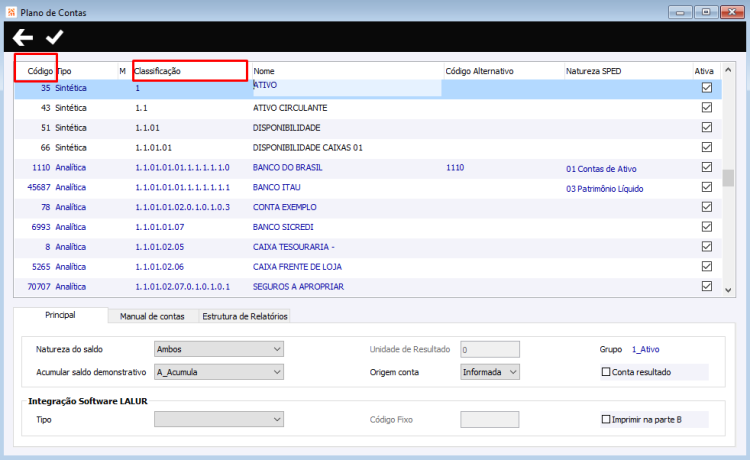The height and width of the screenshot is (460, 750).
Task: Open the LALUR Tipo dropdown
Action: tap(219, 419)
